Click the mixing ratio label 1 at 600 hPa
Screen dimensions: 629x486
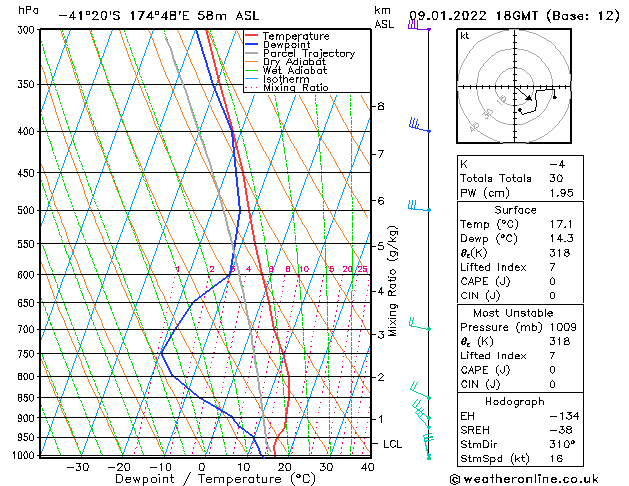[x=178, y=269]
